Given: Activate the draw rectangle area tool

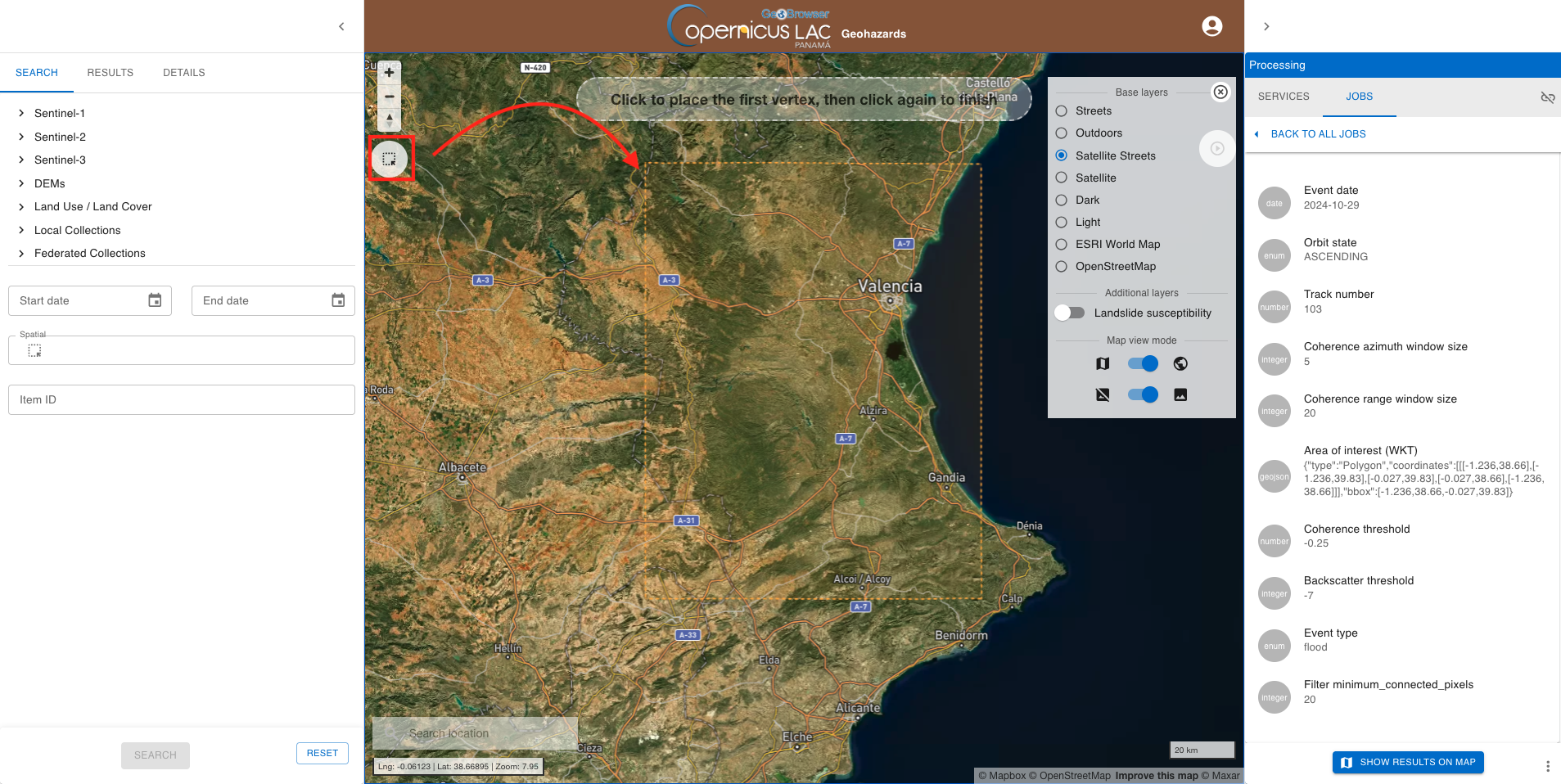Looking at the screenshot, I should click(x=390, y=159).
